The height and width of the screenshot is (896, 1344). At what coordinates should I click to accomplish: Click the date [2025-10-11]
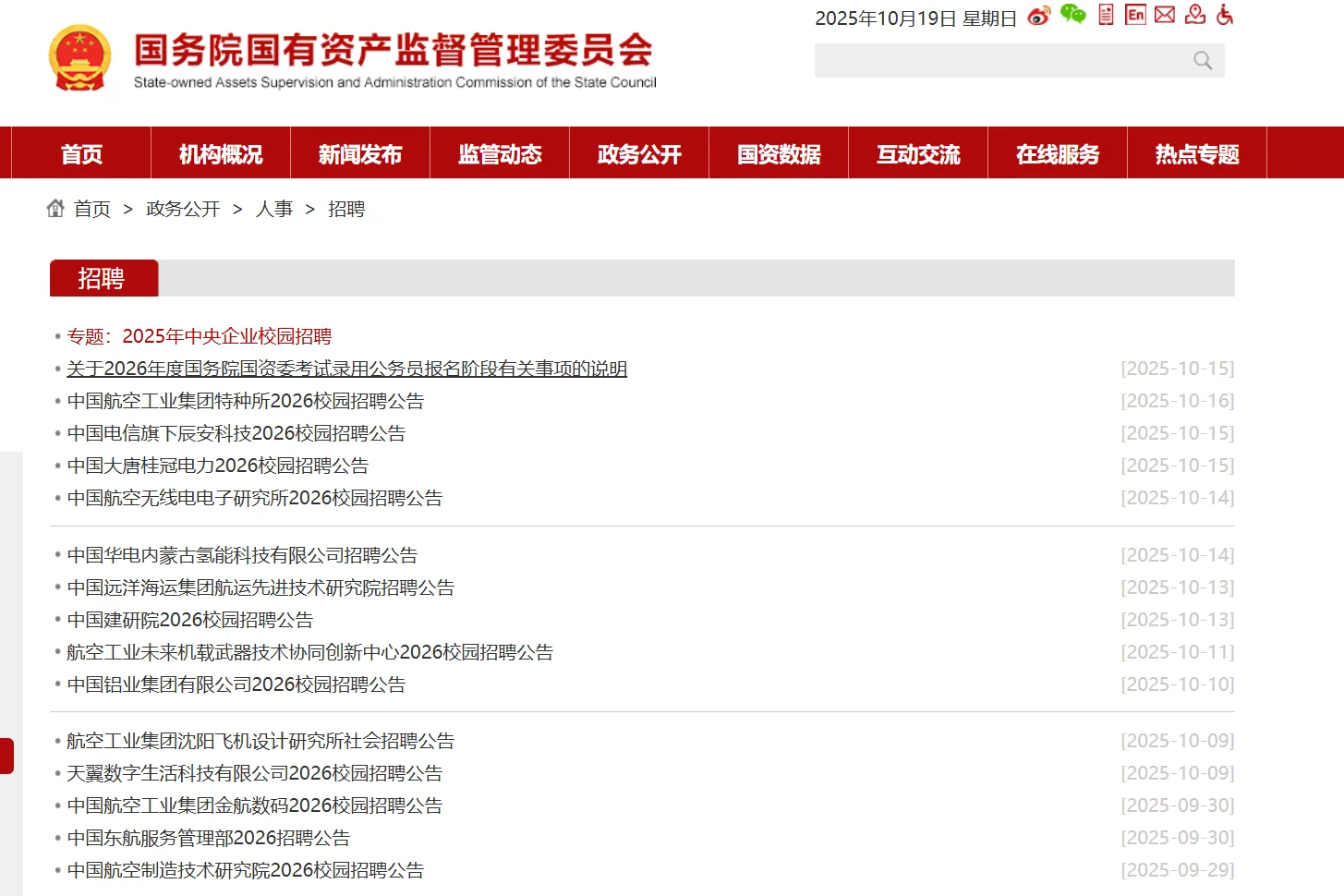[1178, 652]
